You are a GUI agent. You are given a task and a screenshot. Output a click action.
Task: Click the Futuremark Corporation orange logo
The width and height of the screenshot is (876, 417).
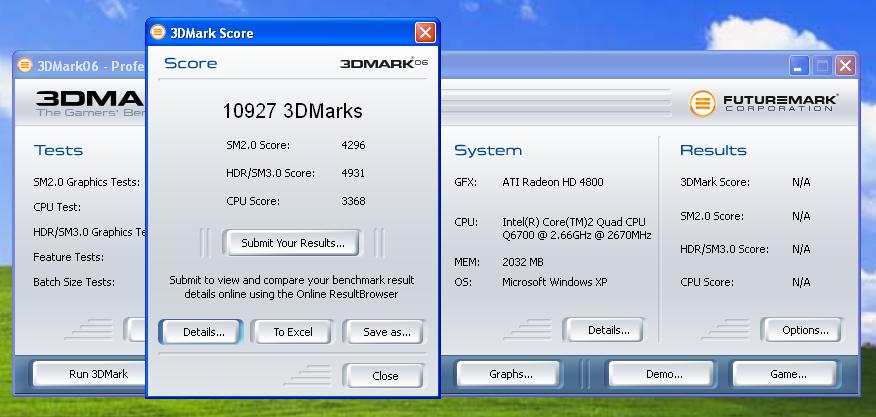click(702, 103)
